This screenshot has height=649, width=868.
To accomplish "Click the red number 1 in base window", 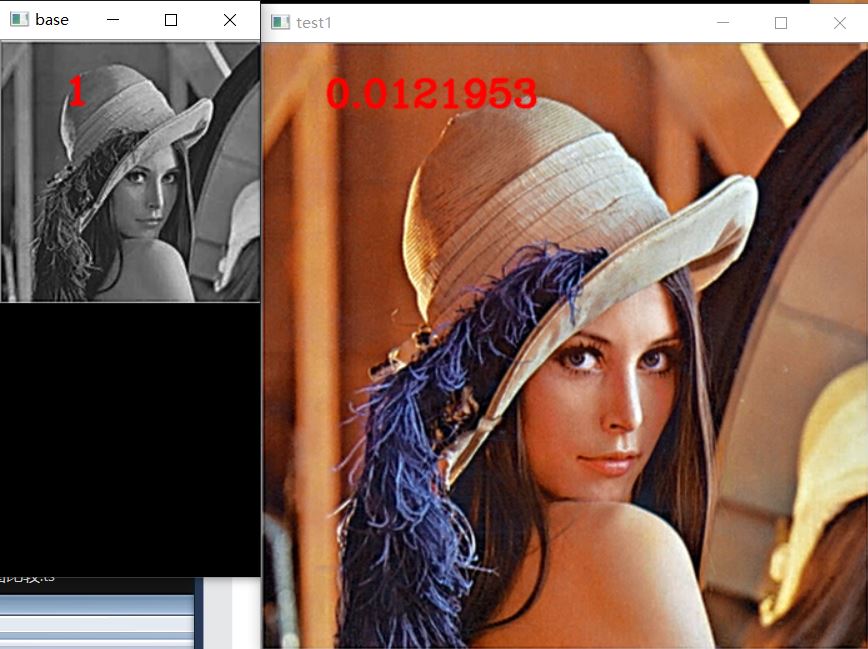I will click(x=77, y=91).
